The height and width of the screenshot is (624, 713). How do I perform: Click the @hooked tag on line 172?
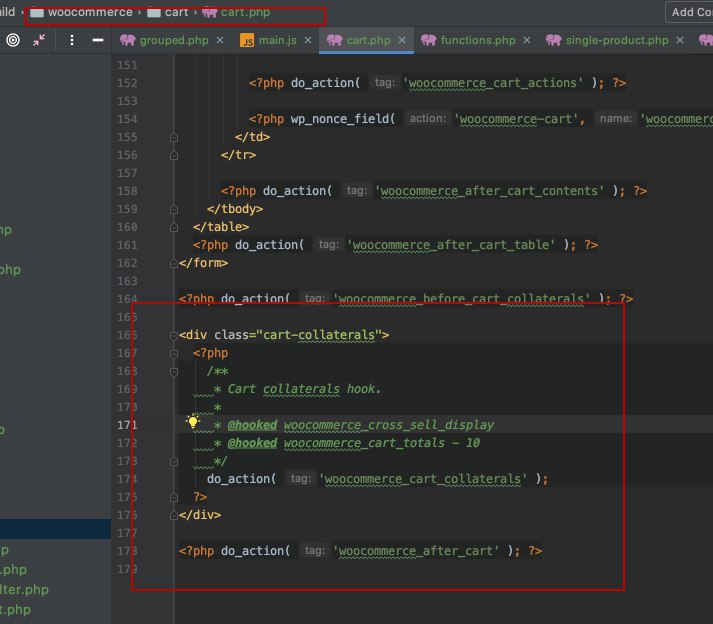(x=252, y=443)
